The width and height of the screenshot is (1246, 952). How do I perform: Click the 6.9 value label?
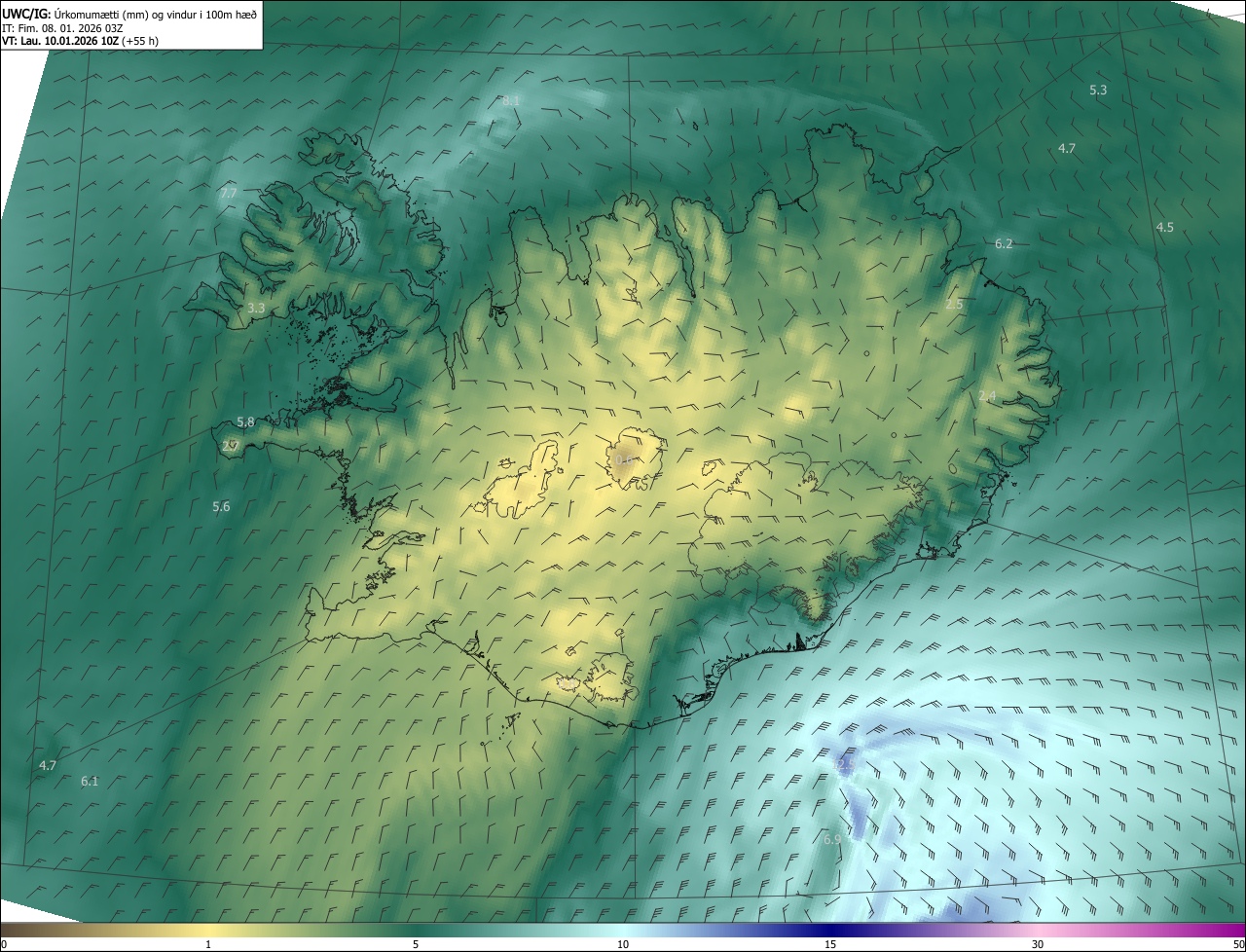(x=832, y=839)
